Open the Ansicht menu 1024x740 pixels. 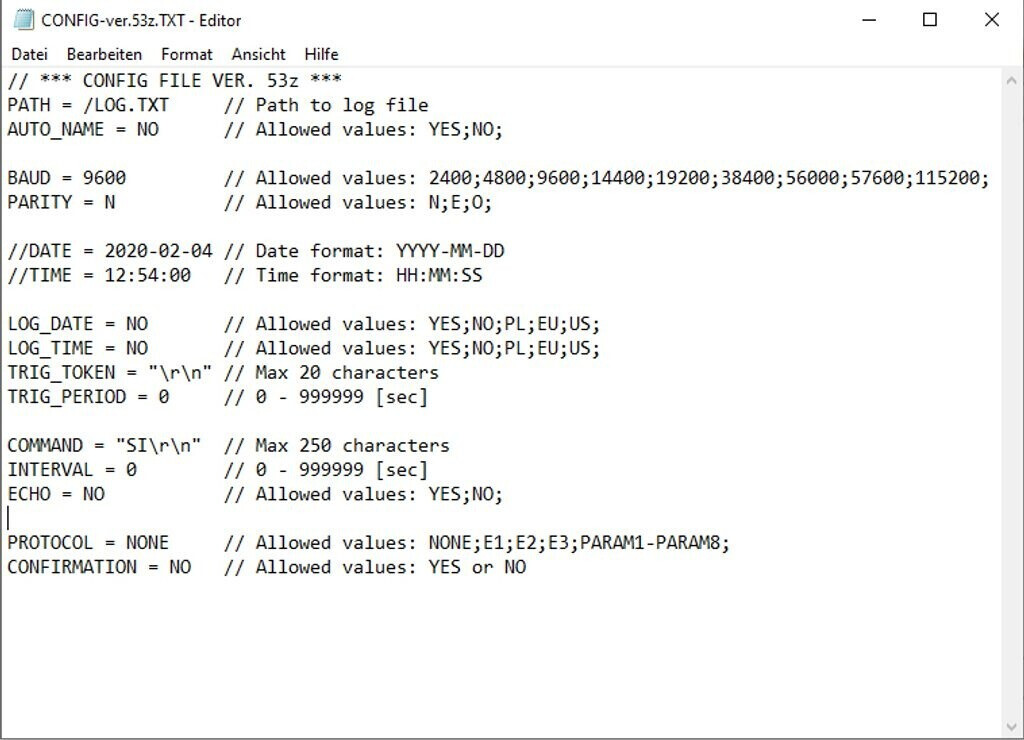pos(258,54)
